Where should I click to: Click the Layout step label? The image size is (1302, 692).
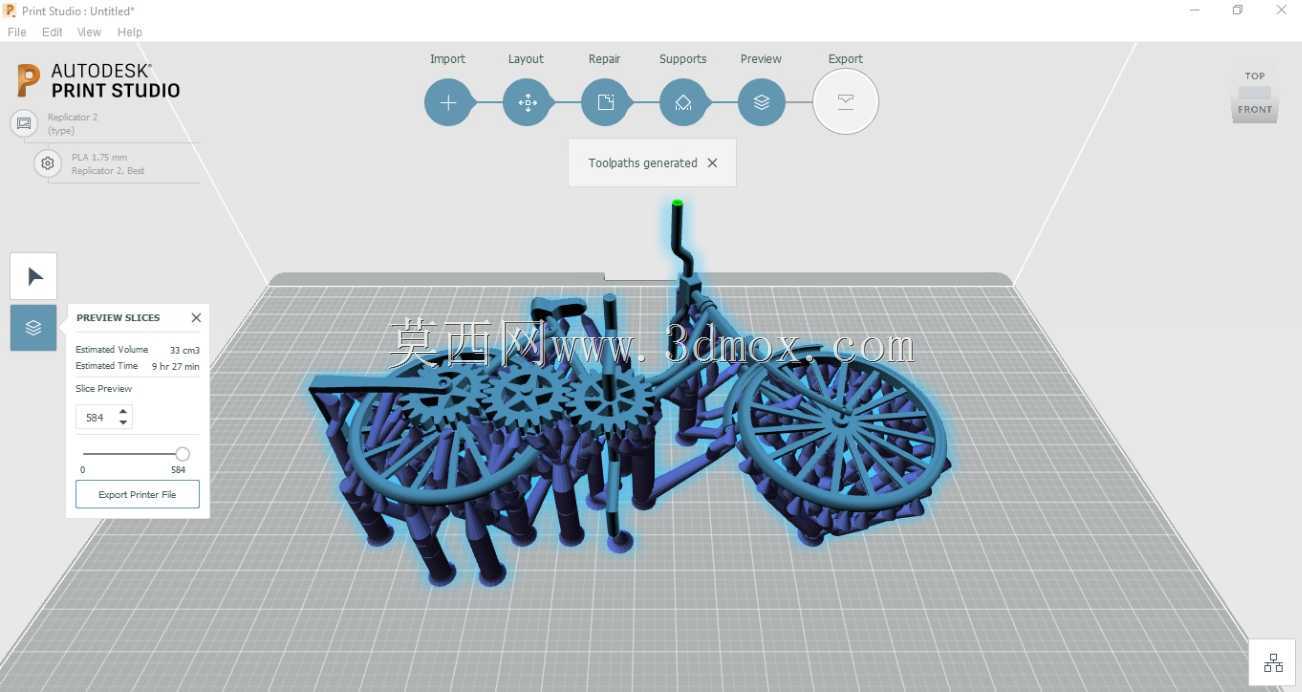(526, 59)
